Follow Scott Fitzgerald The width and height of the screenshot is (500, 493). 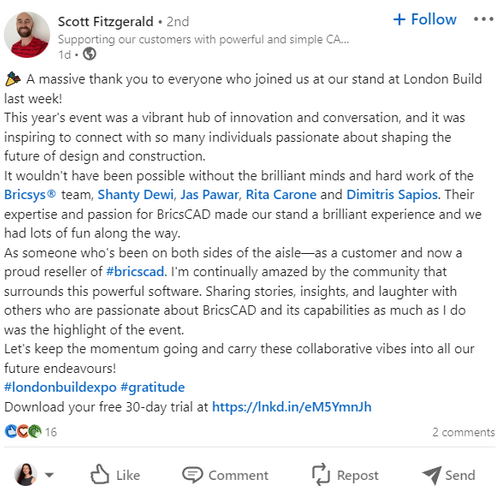[425, 19]
